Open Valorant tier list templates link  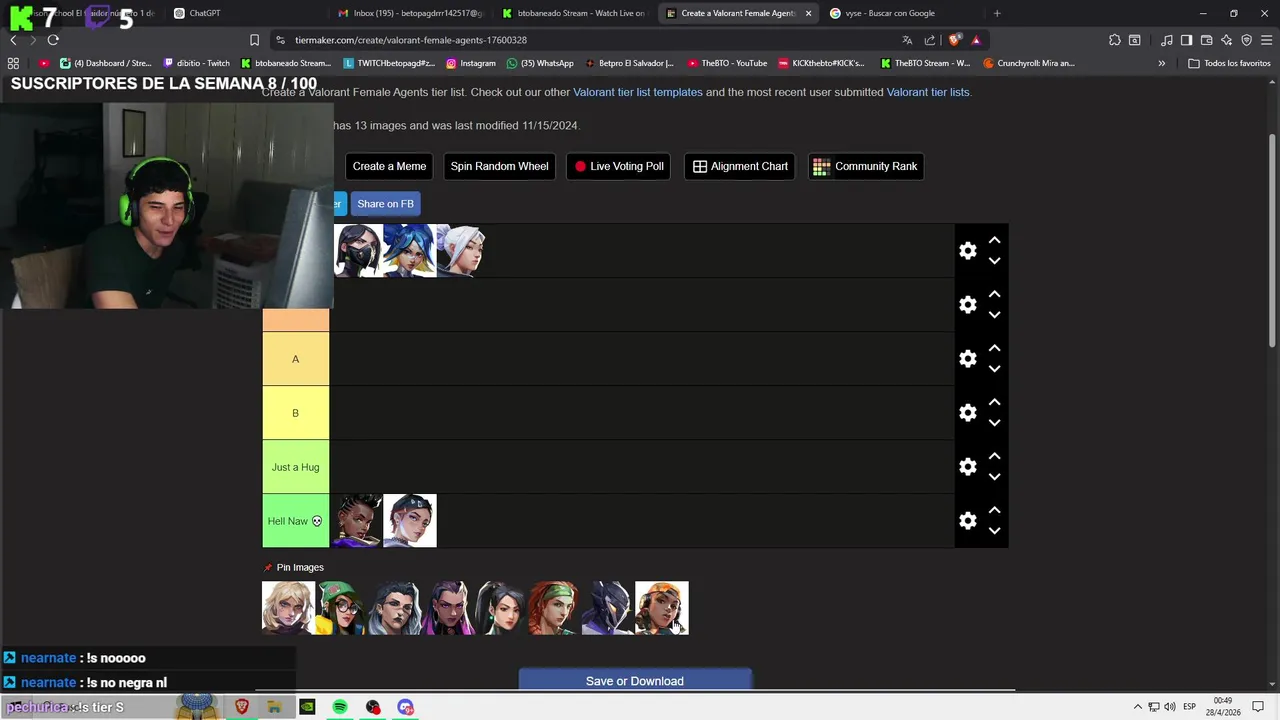pos(638,92)
